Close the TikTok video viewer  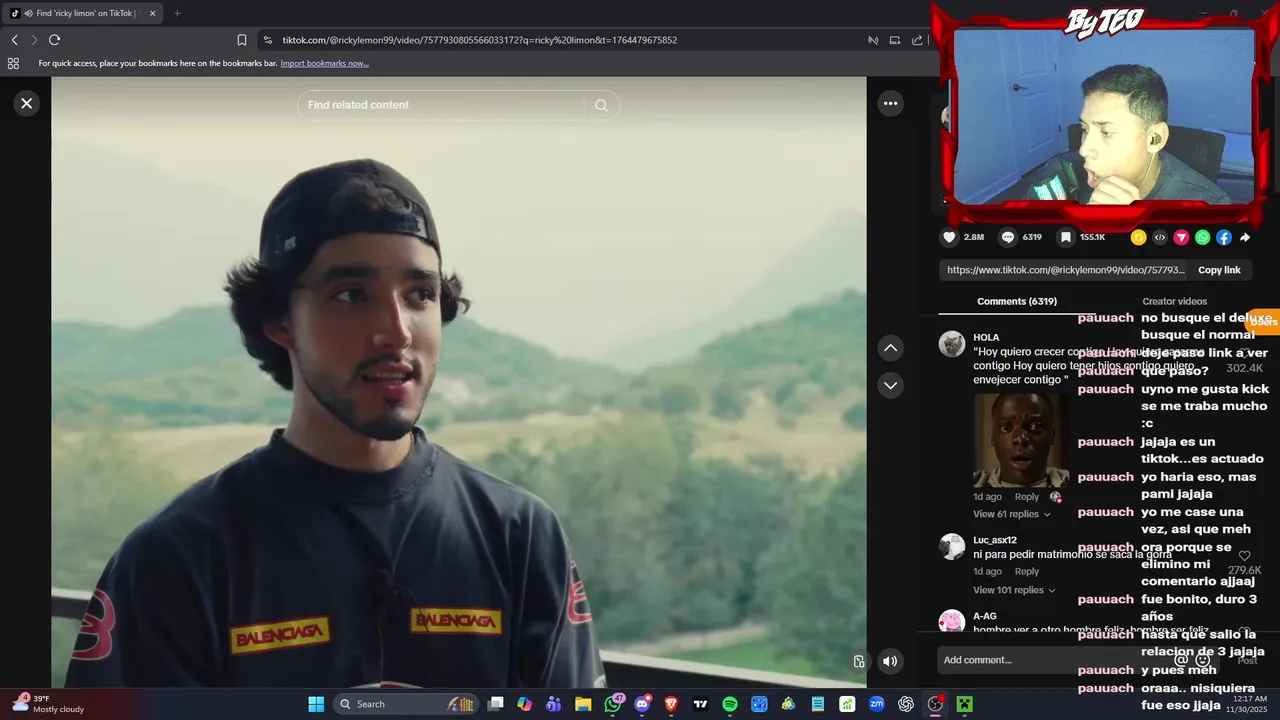pyautogui.click(x=27, y=103)
